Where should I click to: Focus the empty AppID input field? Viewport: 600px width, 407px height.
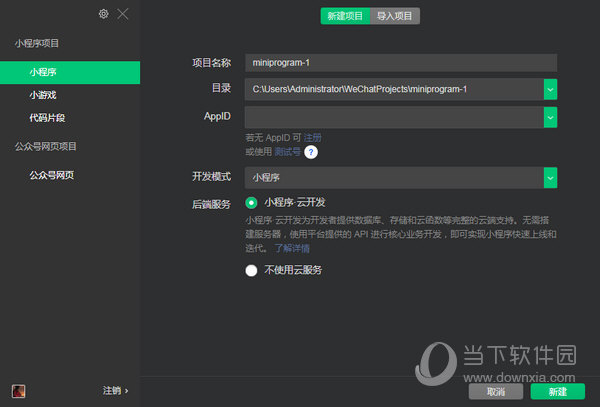coord(394,117)
